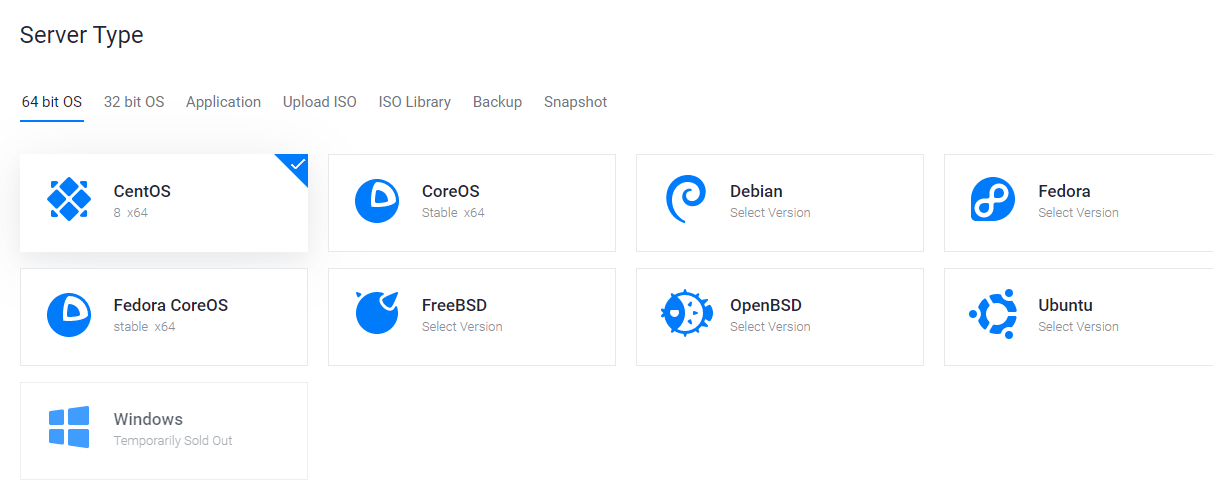Click the Windows logo icon

pyautogui.click(x=69, y=427)
